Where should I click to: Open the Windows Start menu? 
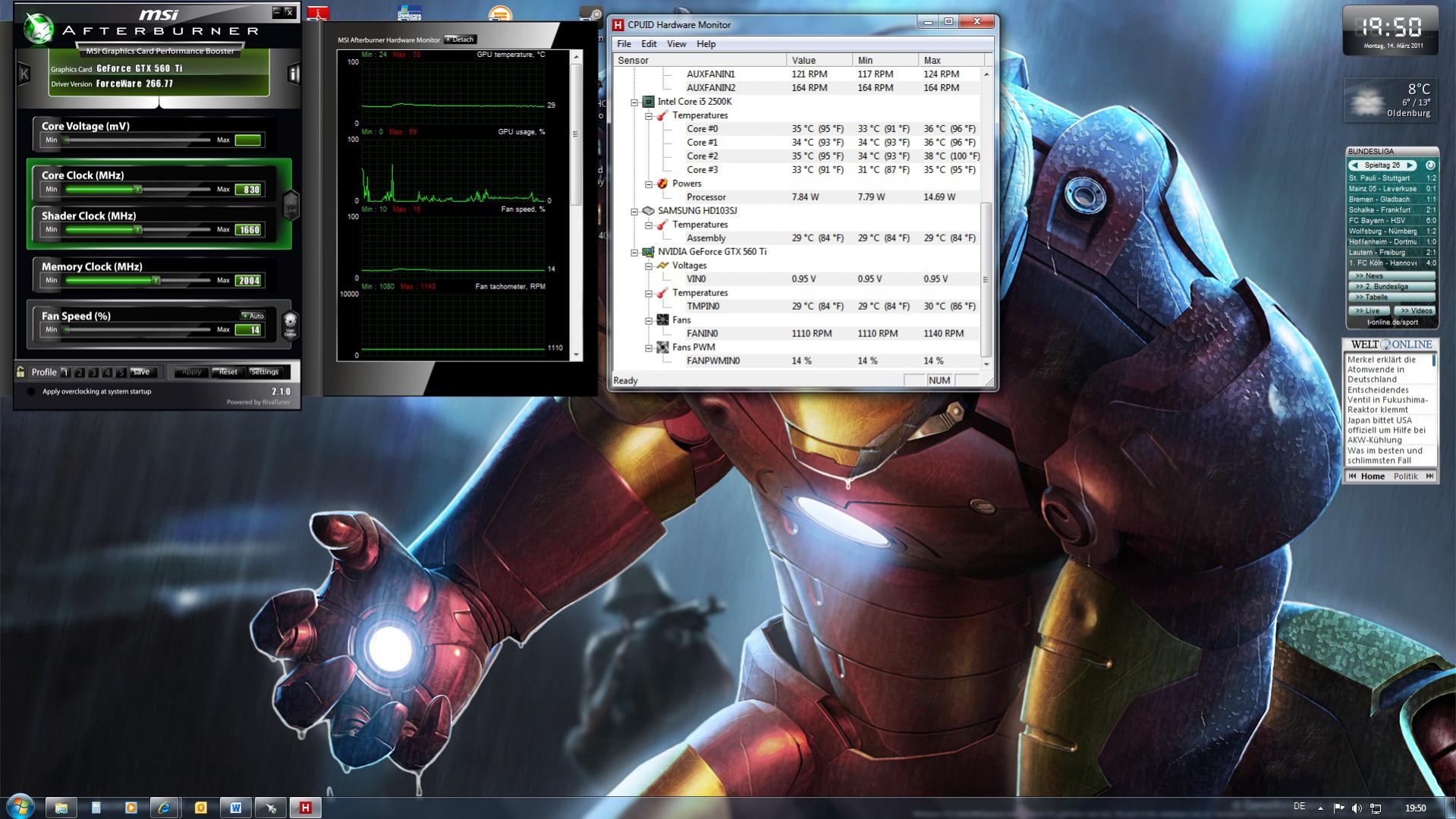pyautogui.click(x=20, y=806)
